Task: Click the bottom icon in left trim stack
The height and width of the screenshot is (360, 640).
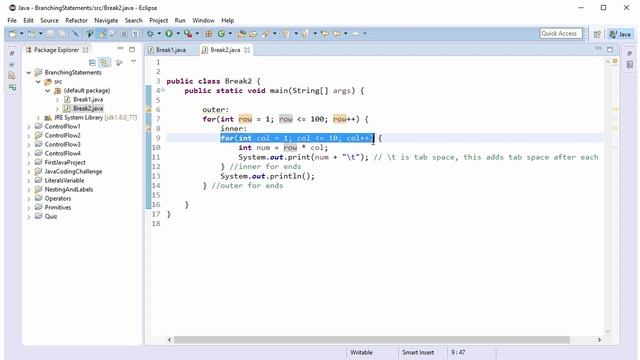Action: point(12,87)
